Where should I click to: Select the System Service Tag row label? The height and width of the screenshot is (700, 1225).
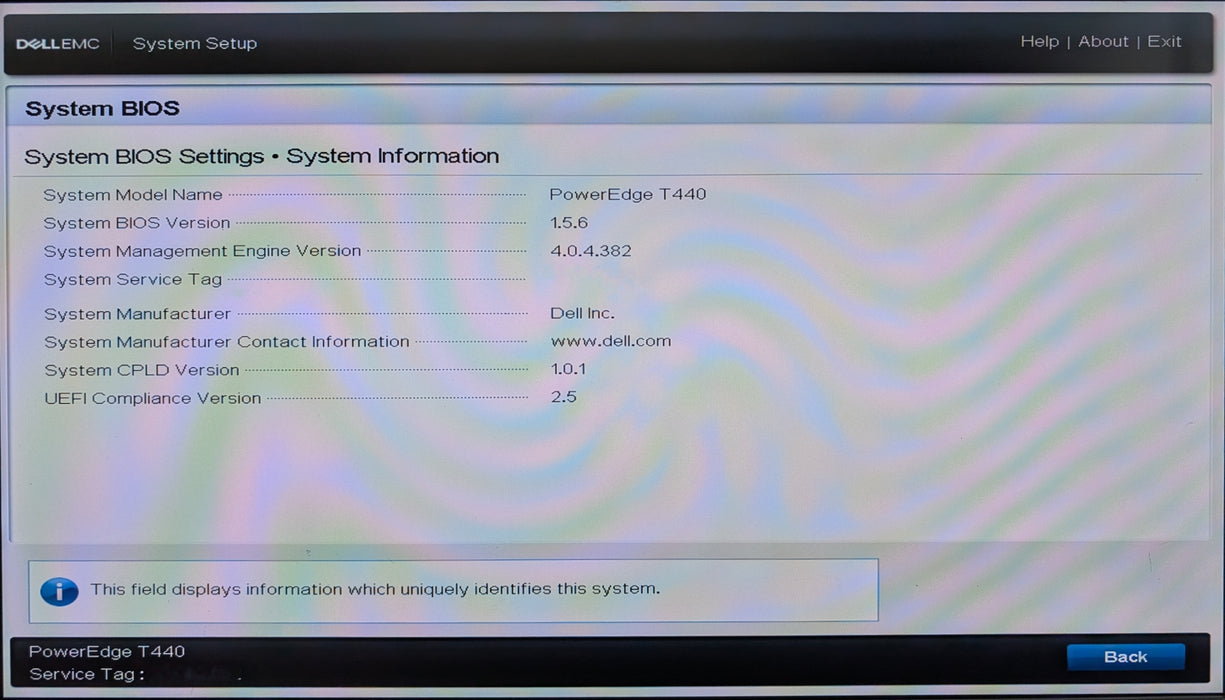click(133, 280)
